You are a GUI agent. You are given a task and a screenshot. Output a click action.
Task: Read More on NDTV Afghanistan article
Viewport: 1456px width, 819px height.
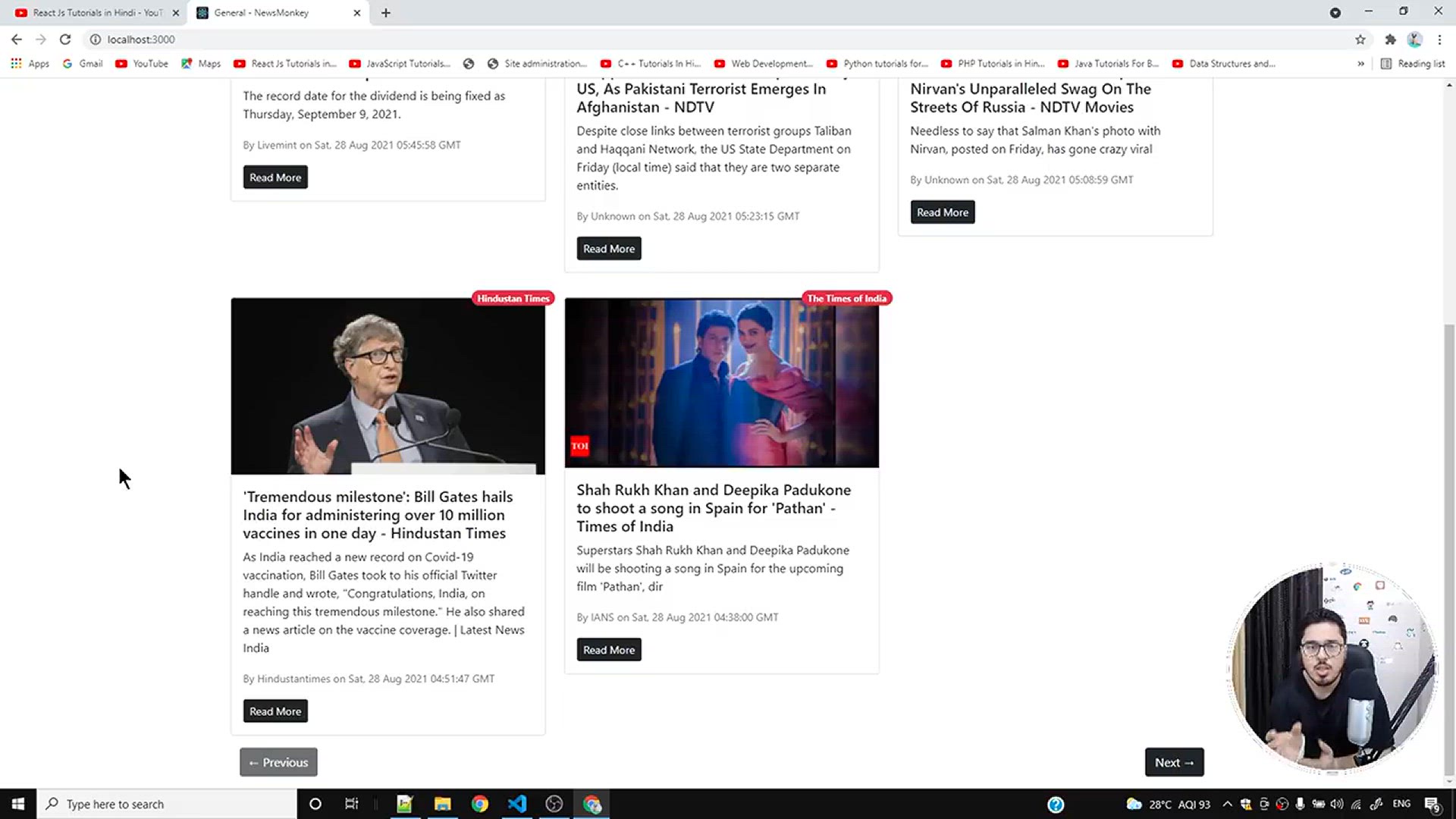tap(609, 249)
